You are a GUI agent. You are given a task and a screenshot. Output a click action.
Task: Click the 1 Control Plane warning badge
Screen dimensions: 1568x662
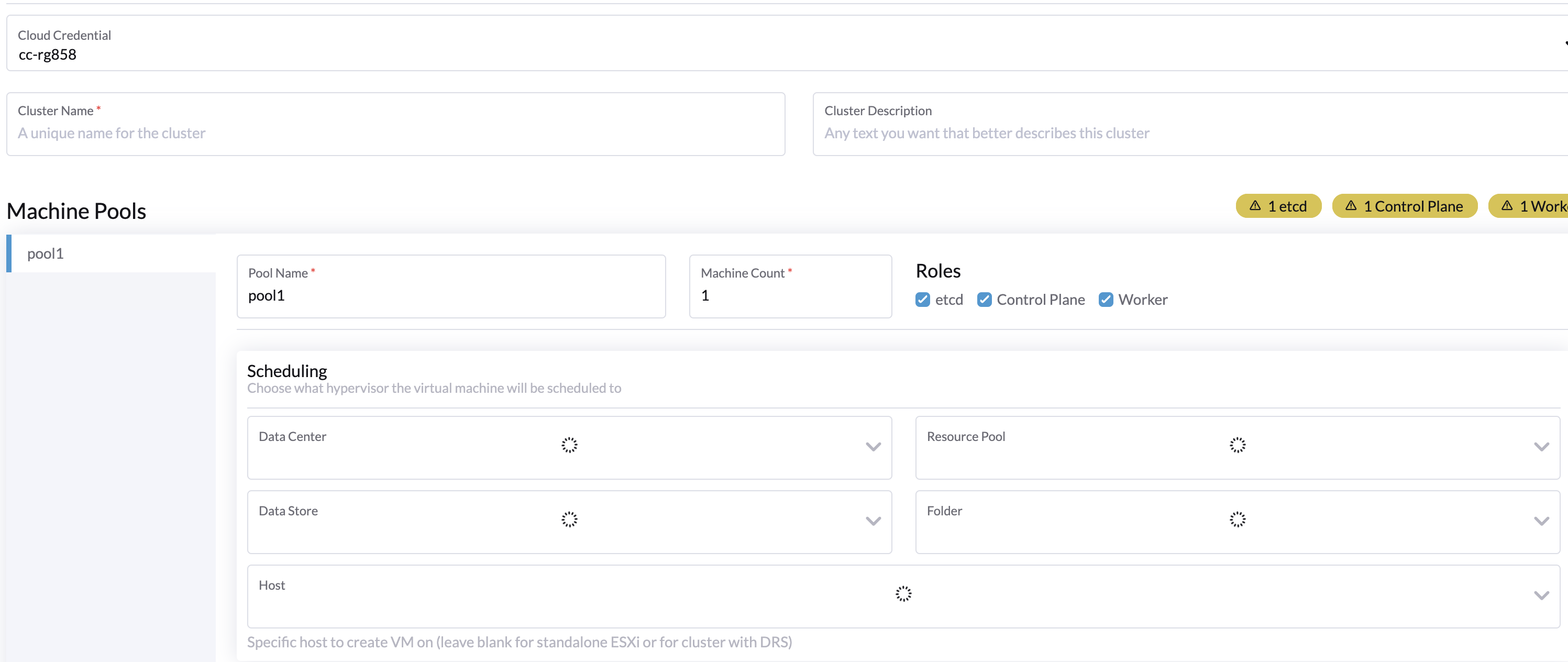pyautogui.click(x=1404, y=206)
